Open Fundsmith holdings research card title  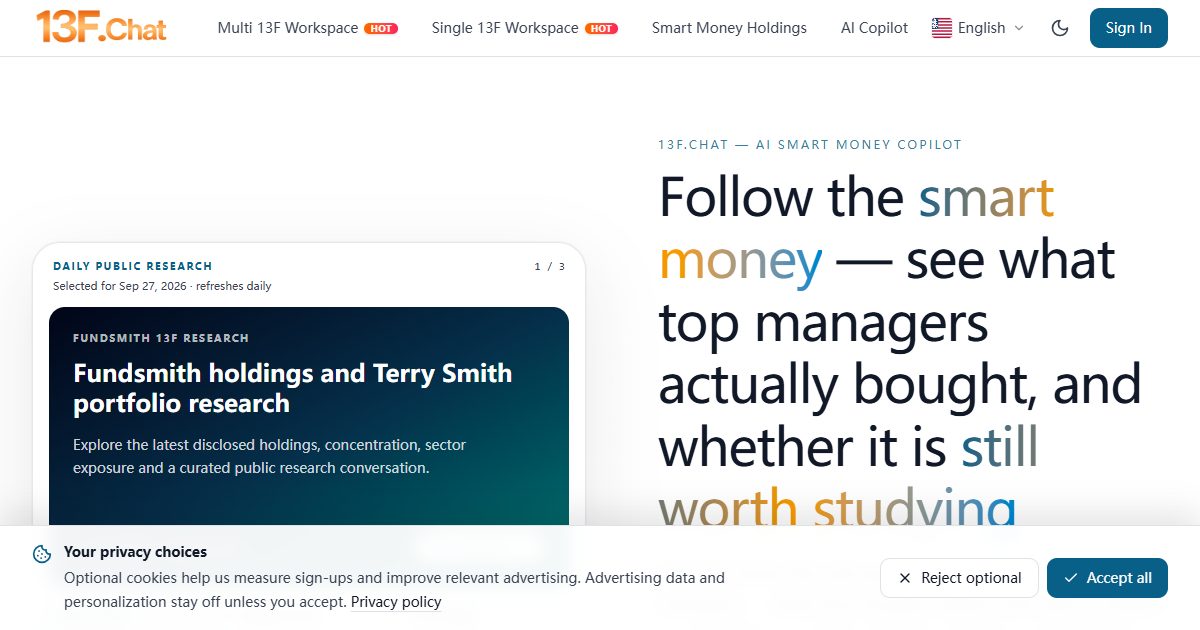pyautogui.click(x=292, y=388)
